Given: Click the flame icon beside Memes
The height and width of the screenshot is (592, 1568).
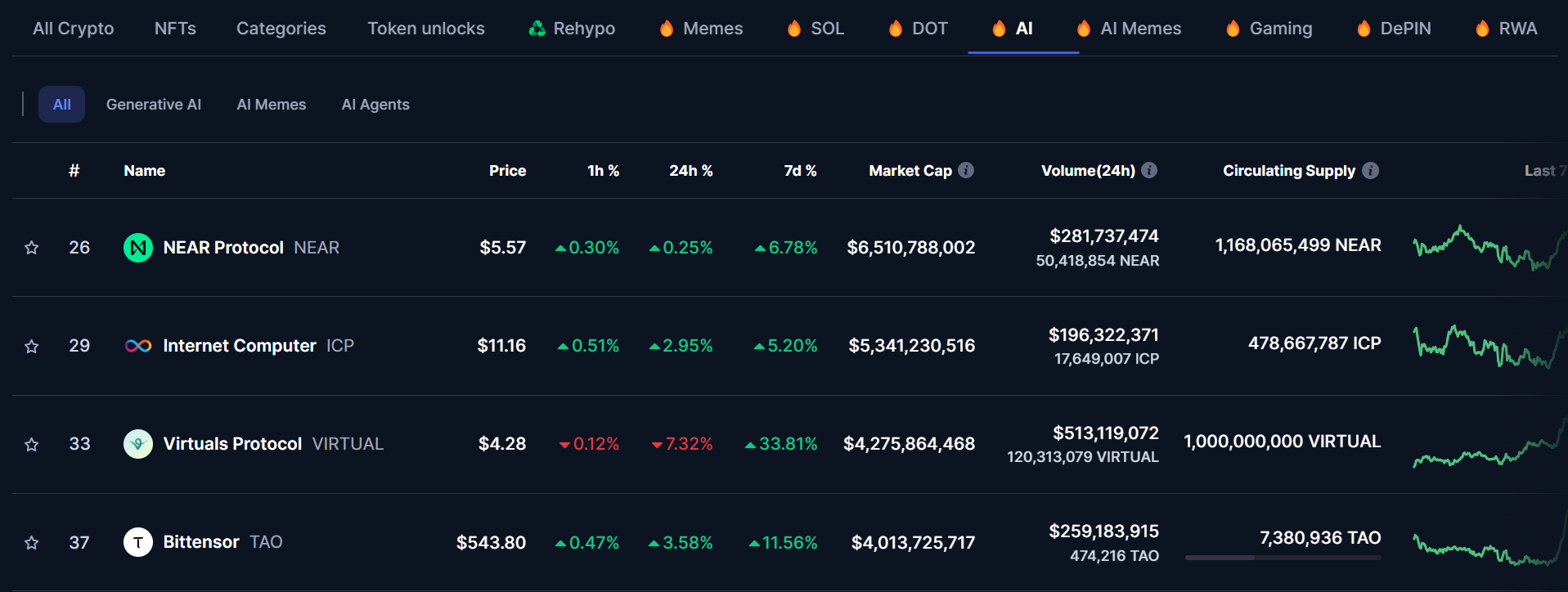Looking at the screenshot, I should 667,29.
